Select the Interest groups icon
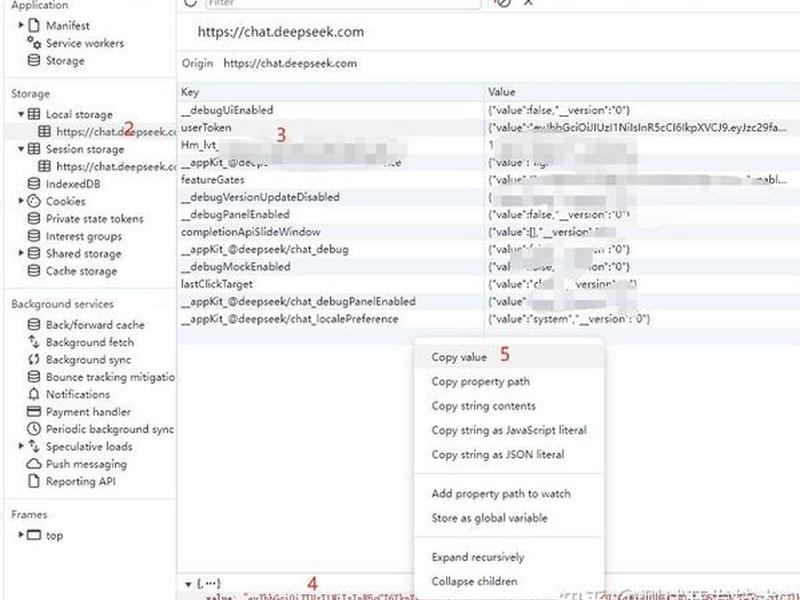Viewport: 800px width, 600px height. click(x=34, y=236)
